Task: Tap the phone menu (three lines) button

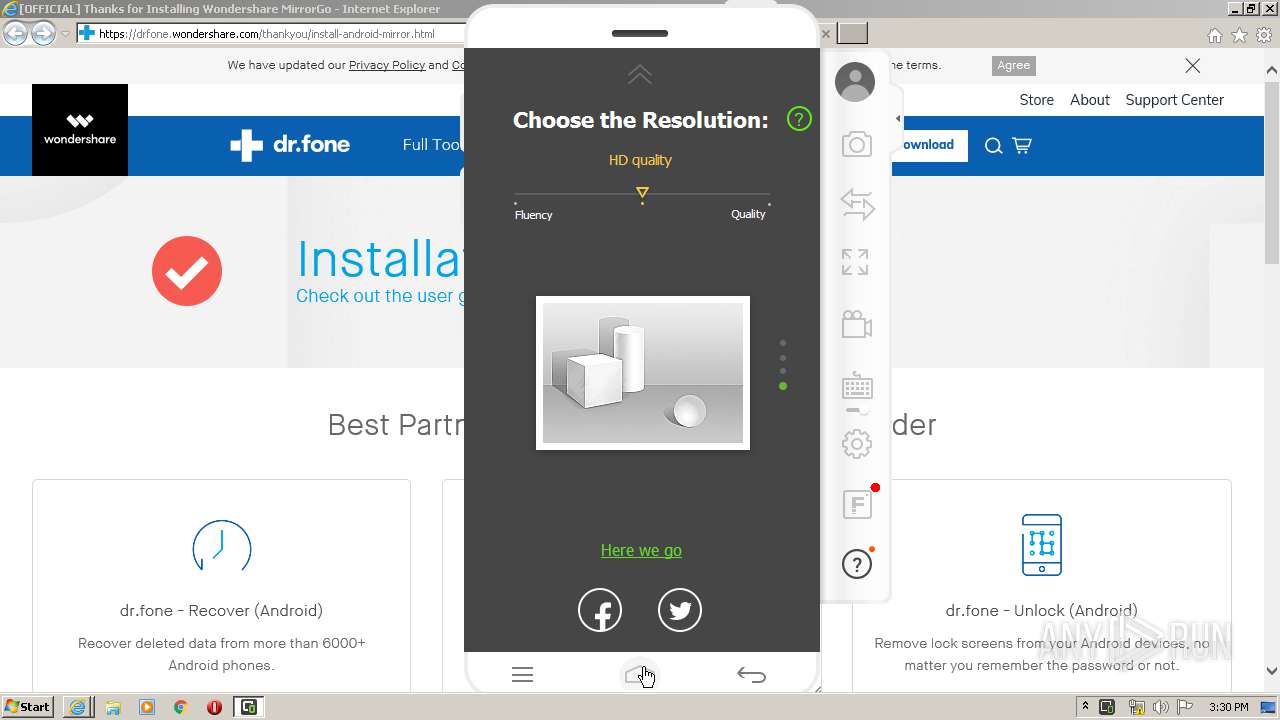Action: (x=523, y=675)
